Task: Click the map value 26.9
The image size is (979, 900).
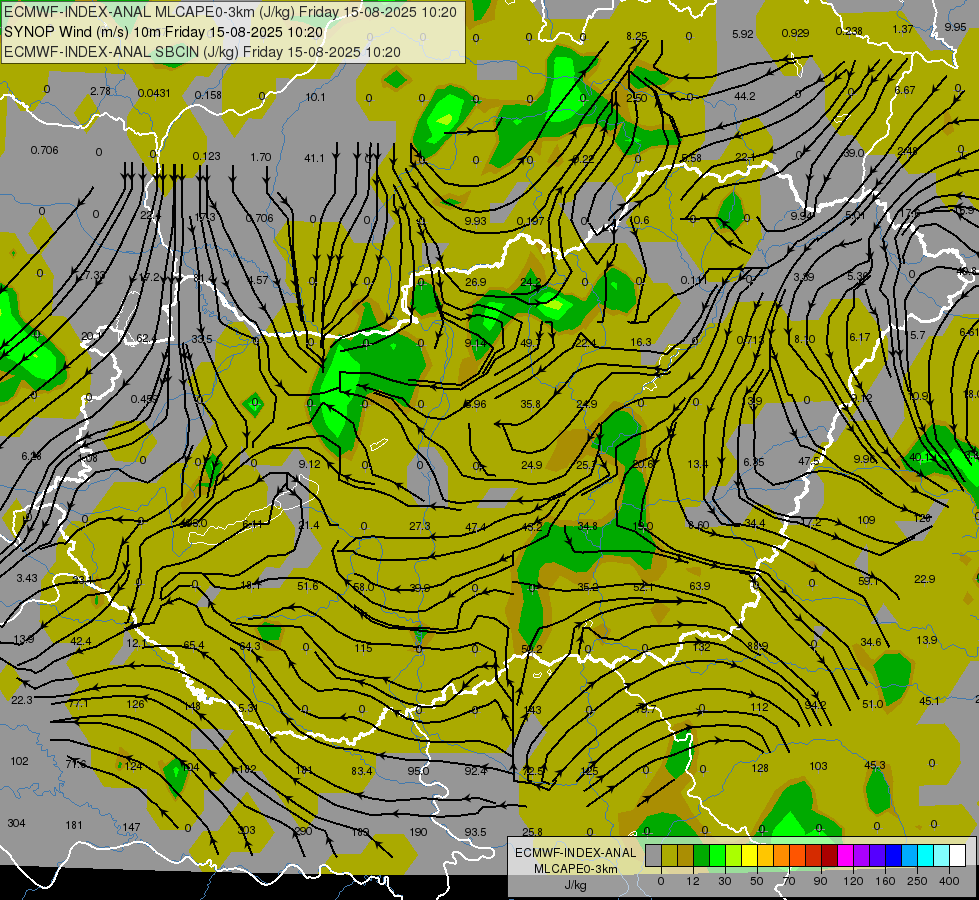Action: pyautogui.click(x=476, y=282)
